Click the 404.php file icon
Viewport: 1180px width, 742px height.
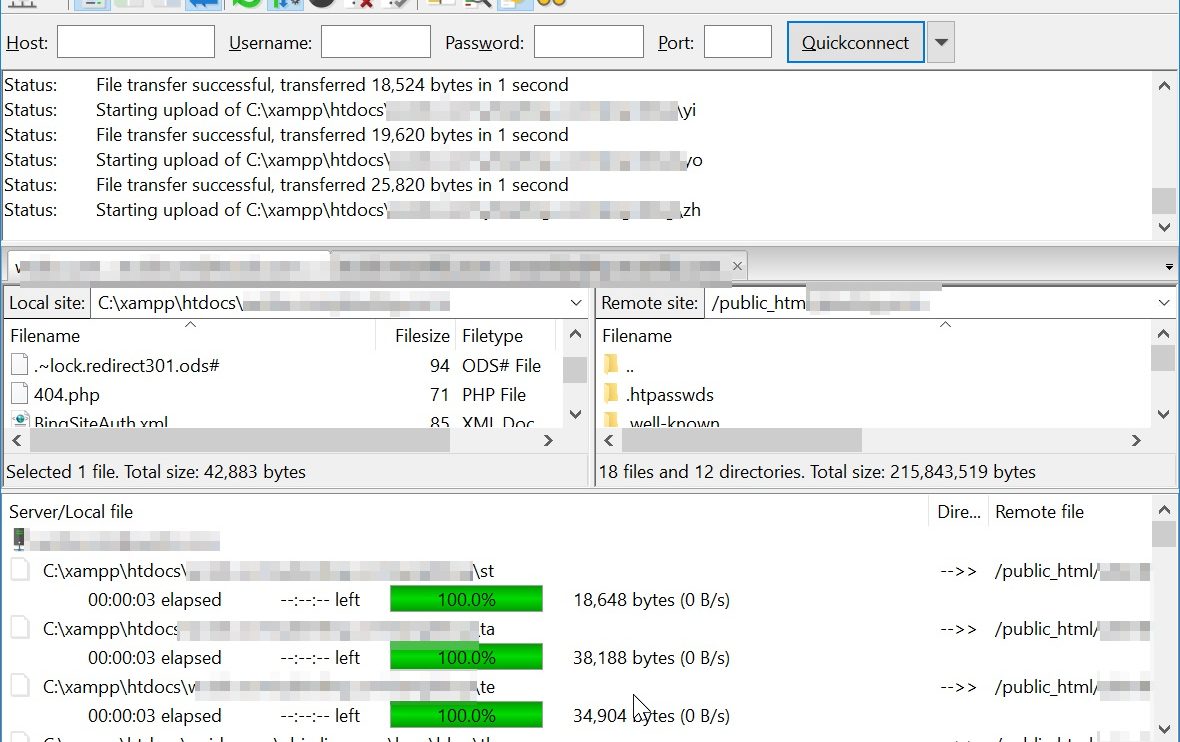[20, 394]
